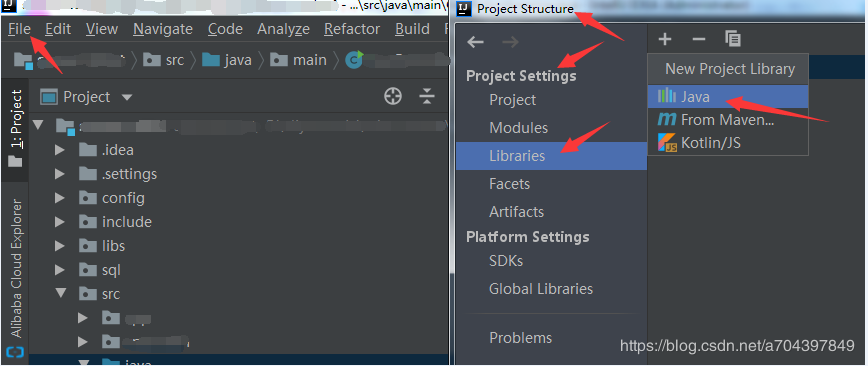
Task: Open the Refactor menu
Action: (x=352, y=29)
